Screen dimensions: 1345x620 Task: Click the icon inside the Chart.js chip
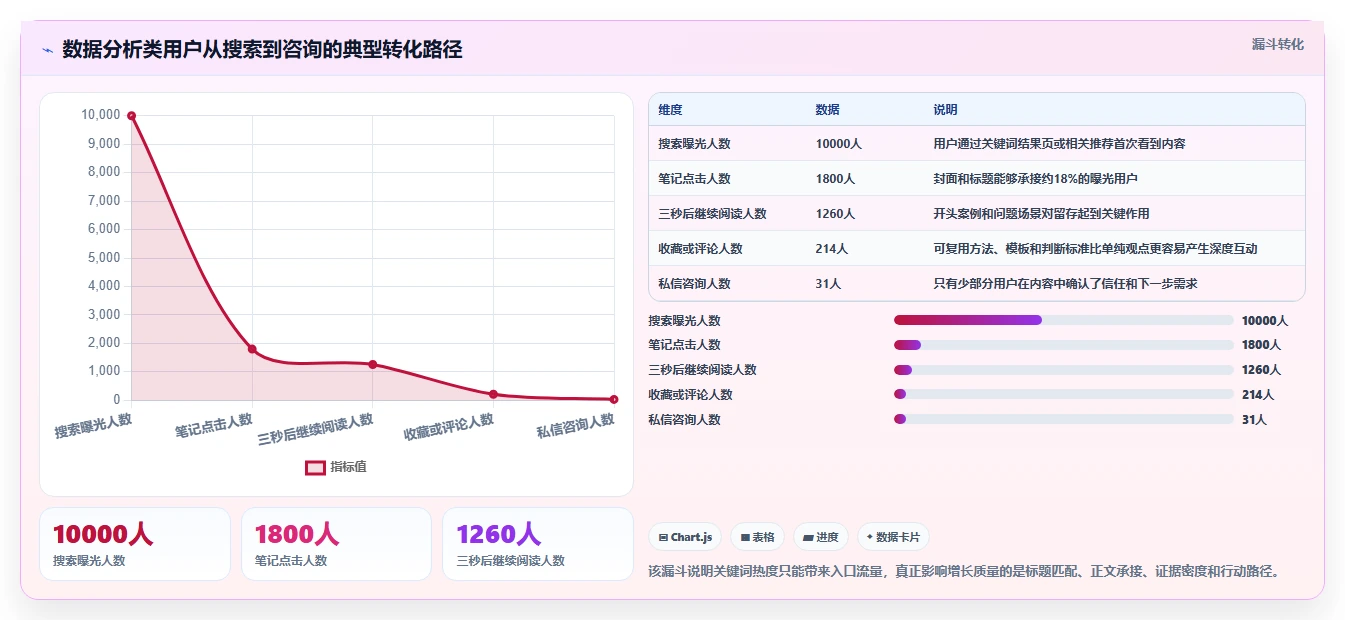point(663,537)
